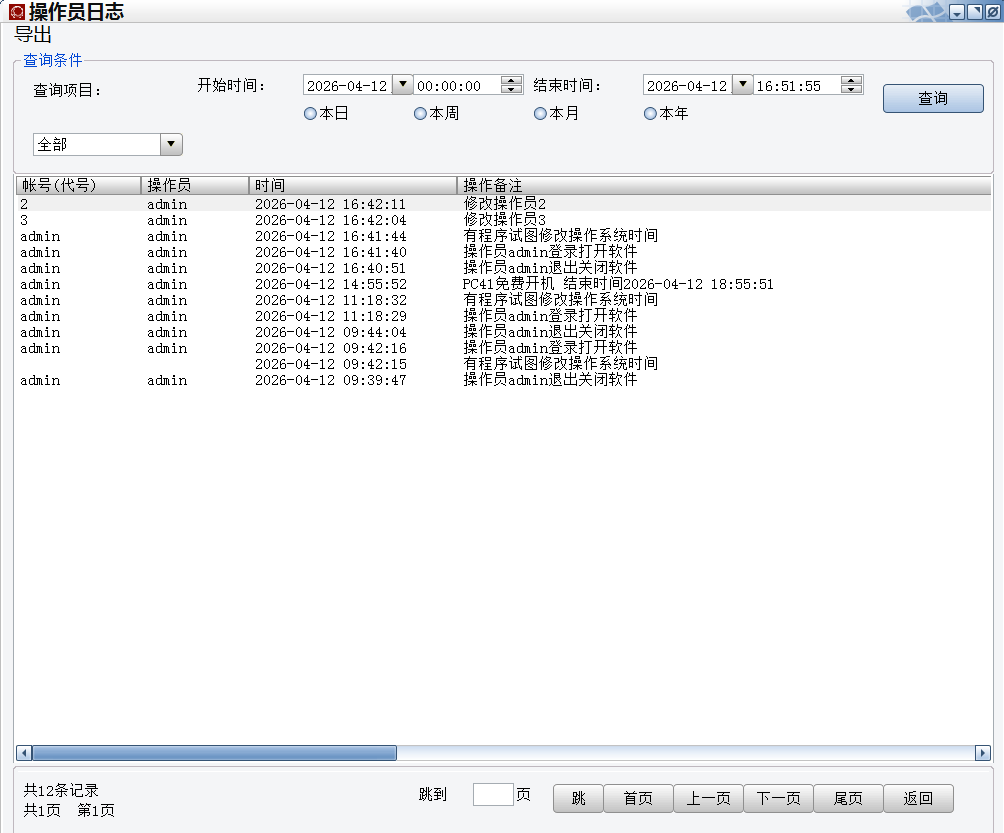Screen dimensions: 1004x833
Task: Increase the start time using the up spinner
Action: pyautogui.click(x=512, y=81)
